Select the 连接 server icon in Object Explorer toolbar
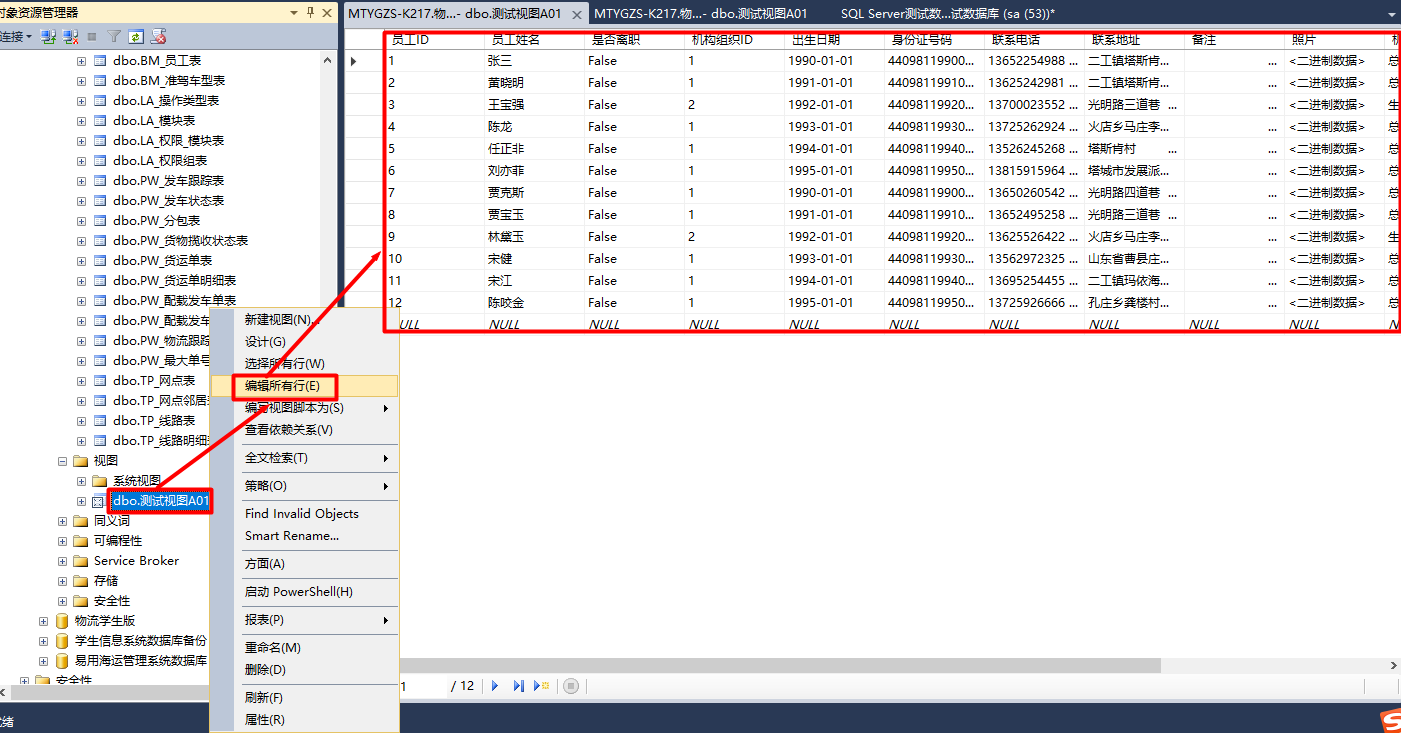Image resolution: width=1401 pixels, height=733 pixels. (x=47, y=36)
